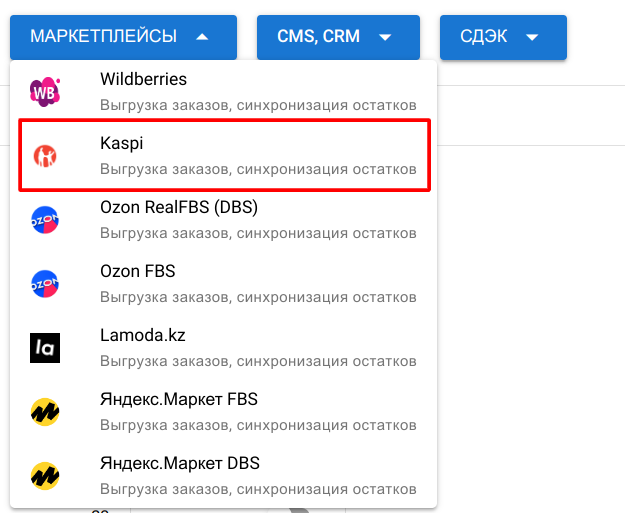This screenshot has height=513, width=625.
Task: Choose Lamoda.kz from the list
Action: (224, 348)
